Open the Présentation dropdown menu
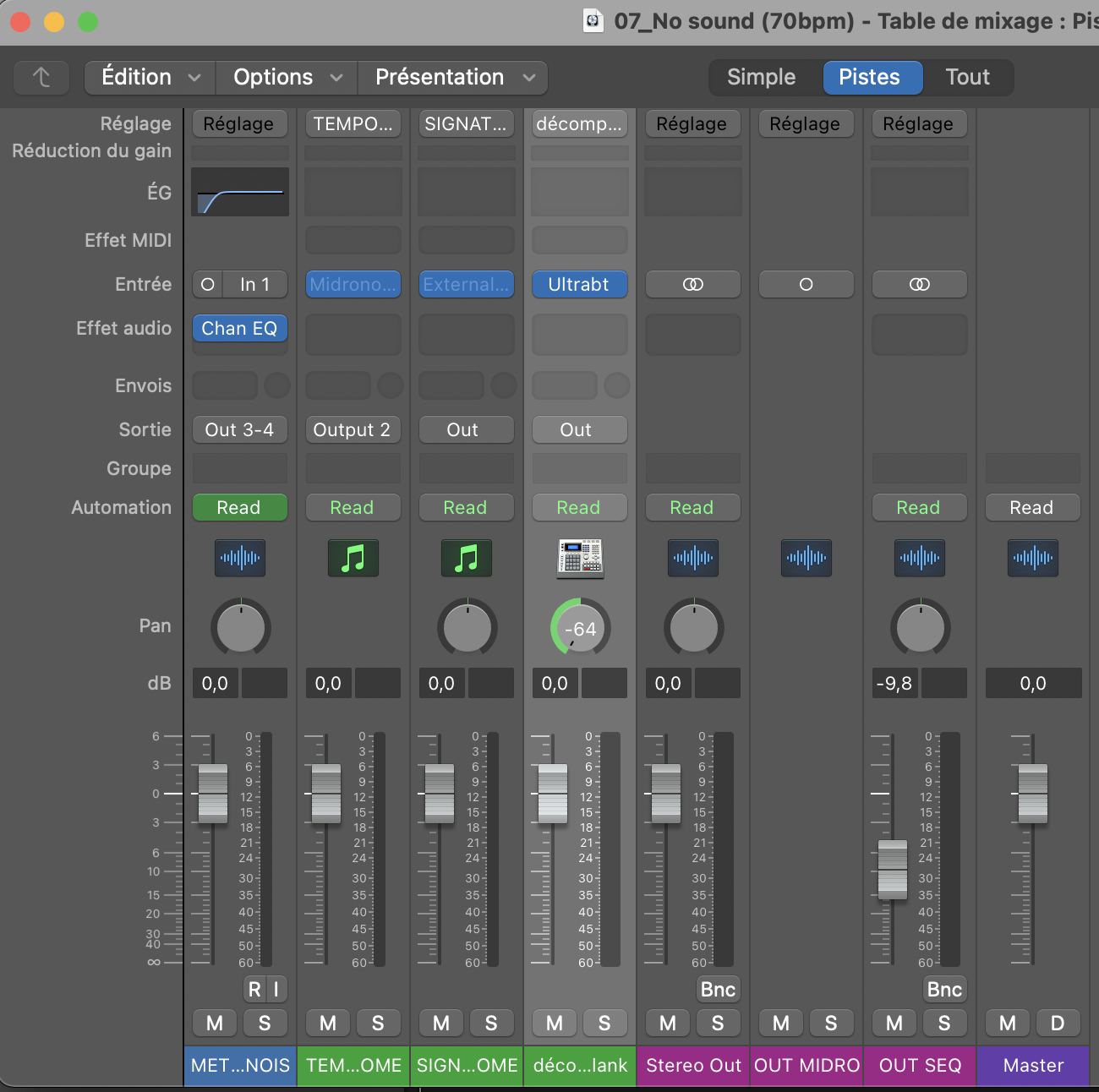Viewport: 1099px width, 1092px height. point(453,78)
